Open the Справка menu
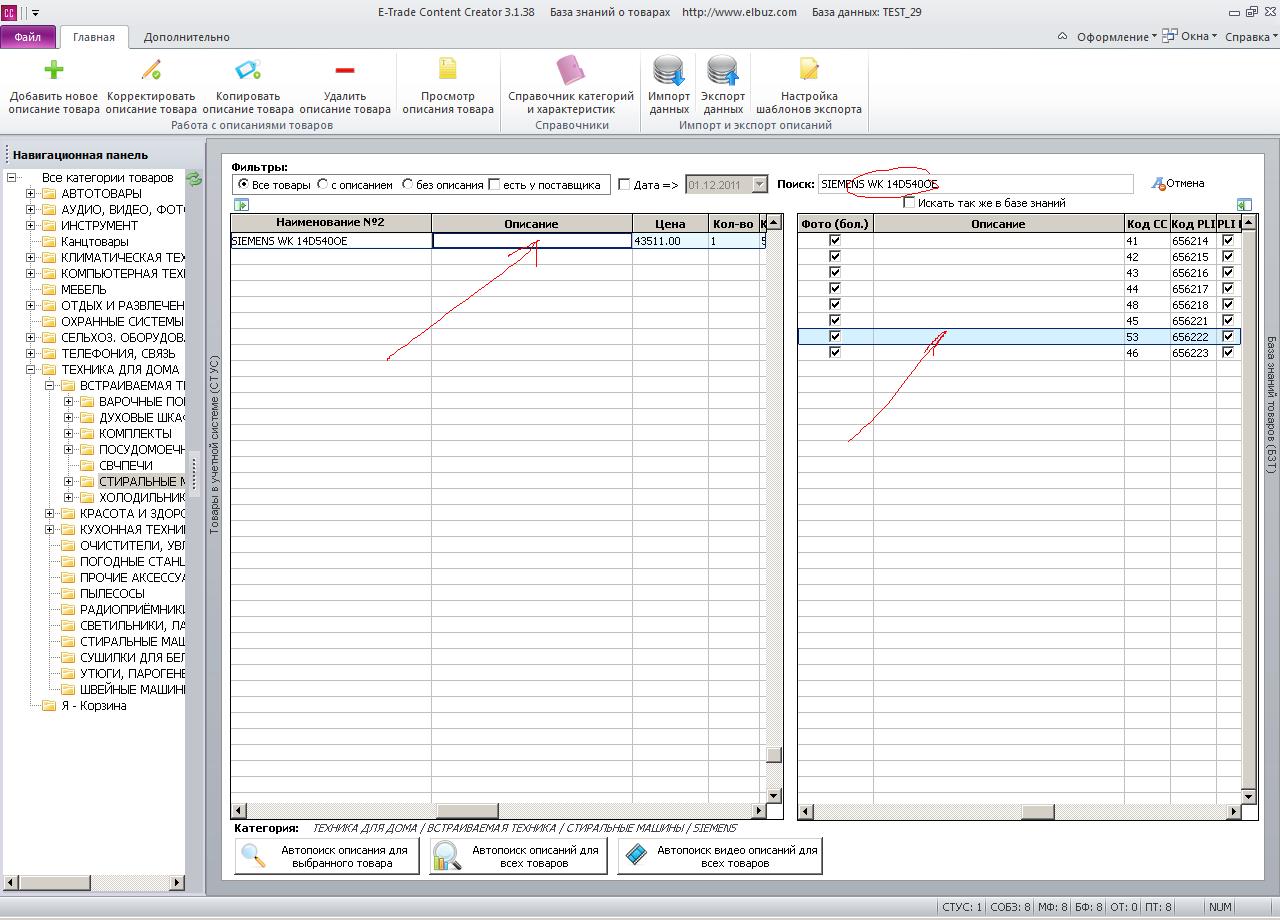Screen dimensions: 1280x920 (1251, 37)
